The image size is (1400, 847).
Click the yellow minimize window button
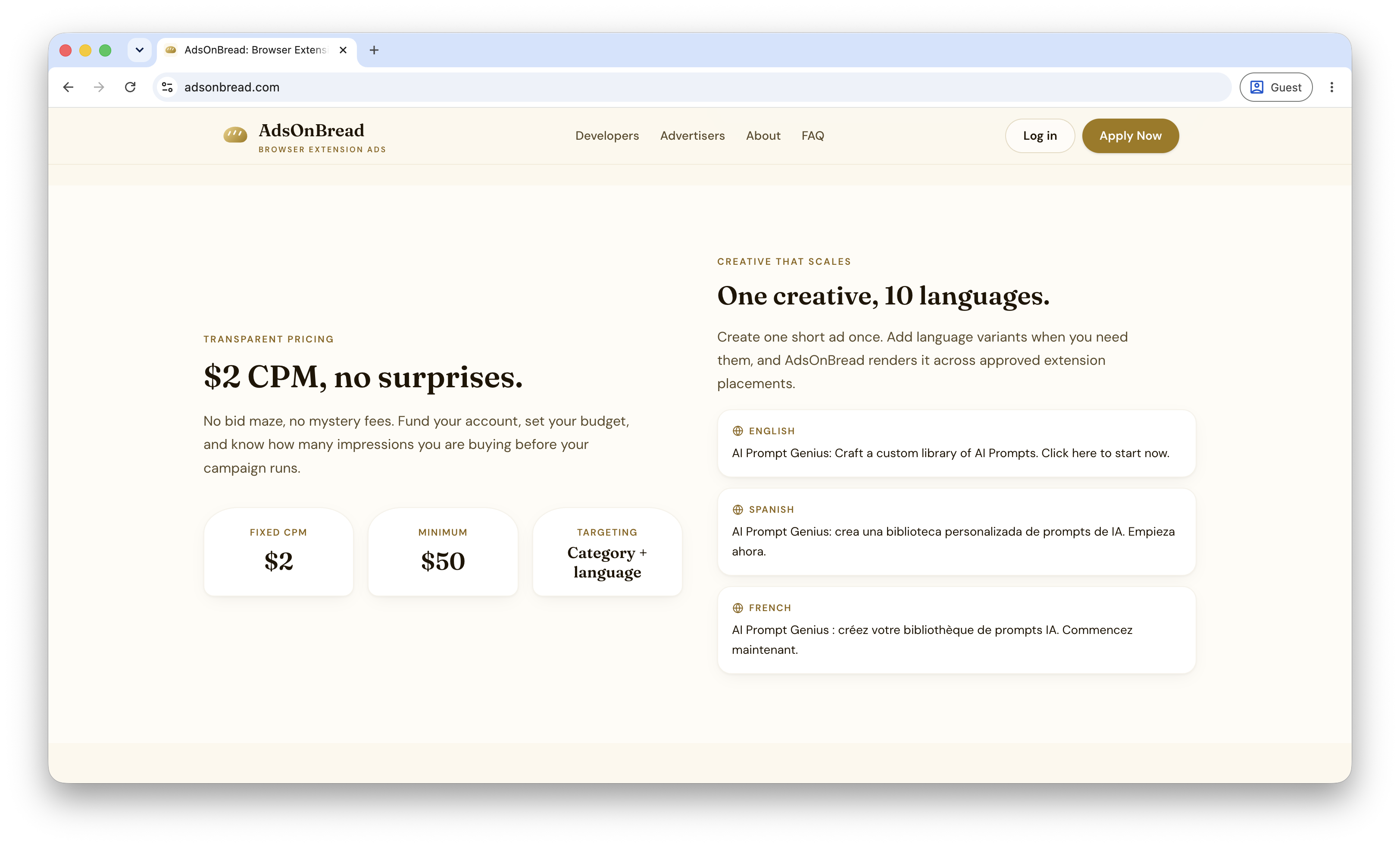(x=85, y=50)
